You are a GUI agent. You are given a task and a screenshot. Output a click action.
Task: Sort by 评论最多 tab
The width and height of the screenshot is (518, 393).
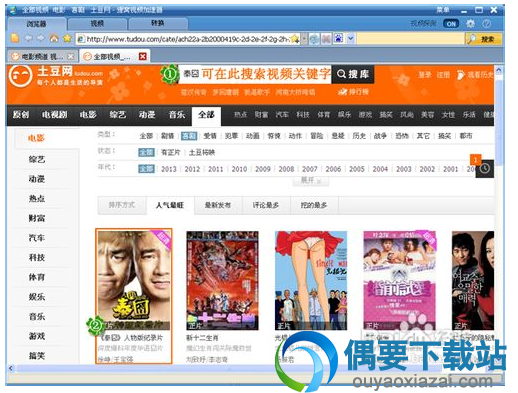(266, 205)
